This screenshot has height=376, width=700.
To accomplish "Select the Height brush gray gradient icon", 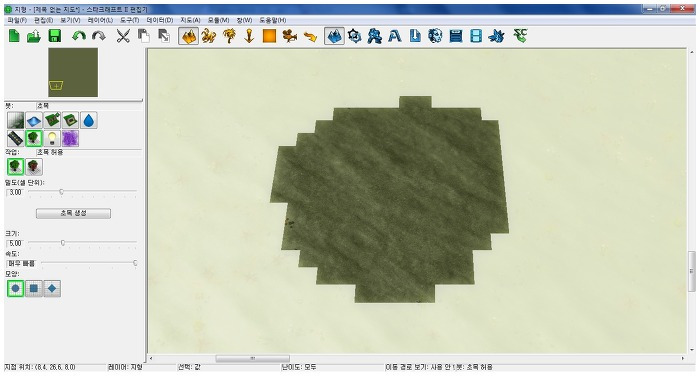I will click(16, 121).
